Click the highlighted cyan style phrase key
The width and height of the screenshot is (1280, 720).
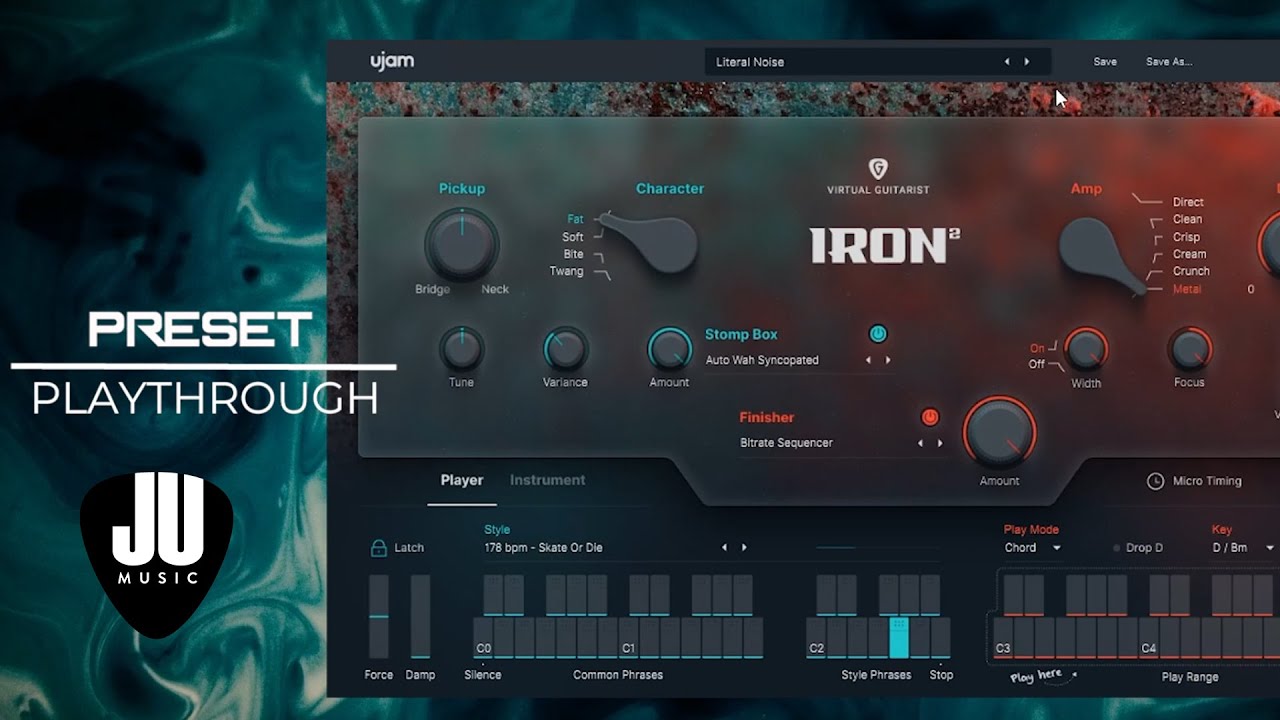[899, 638]
